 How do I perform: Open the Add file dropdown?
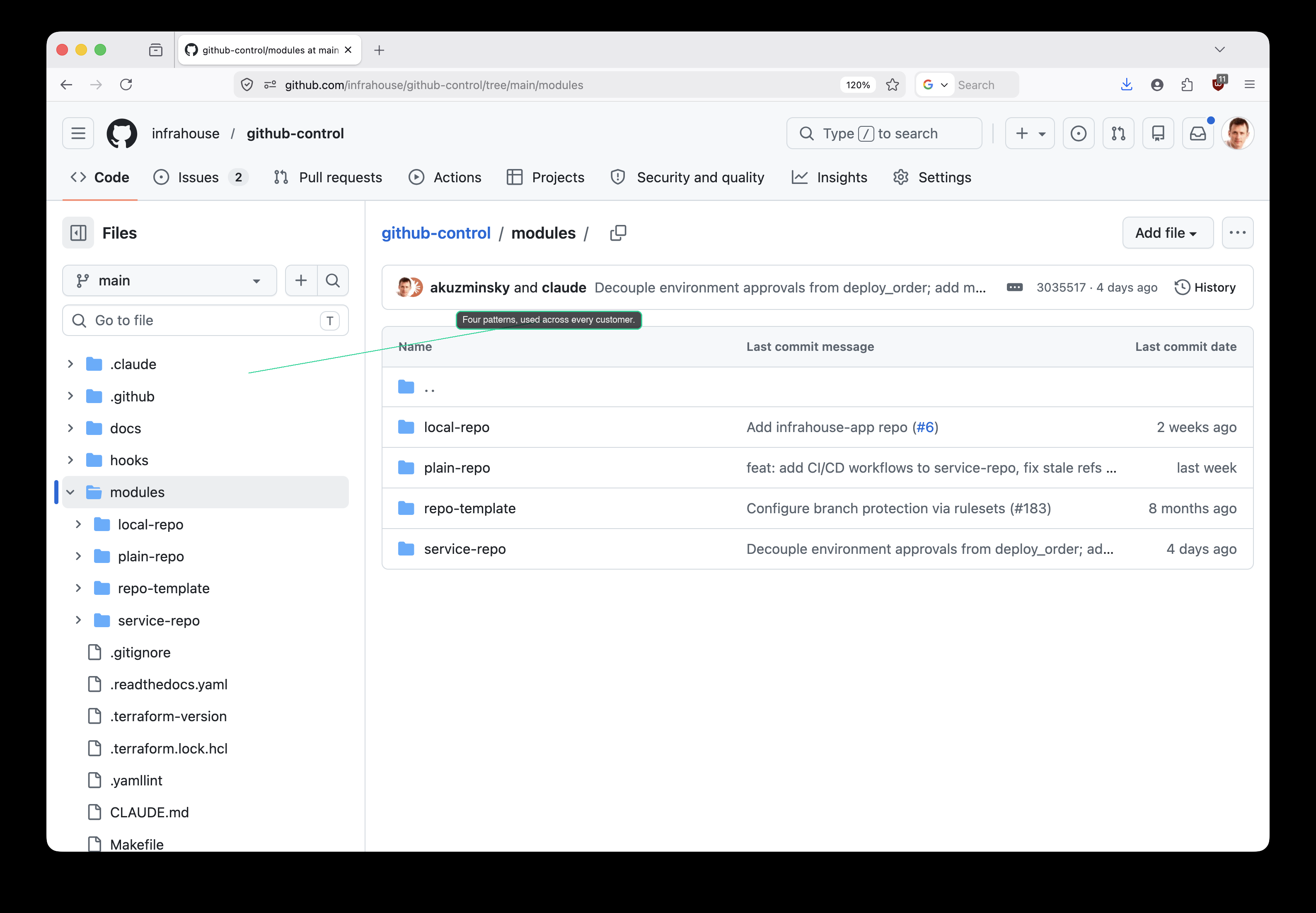[1167, 233]
